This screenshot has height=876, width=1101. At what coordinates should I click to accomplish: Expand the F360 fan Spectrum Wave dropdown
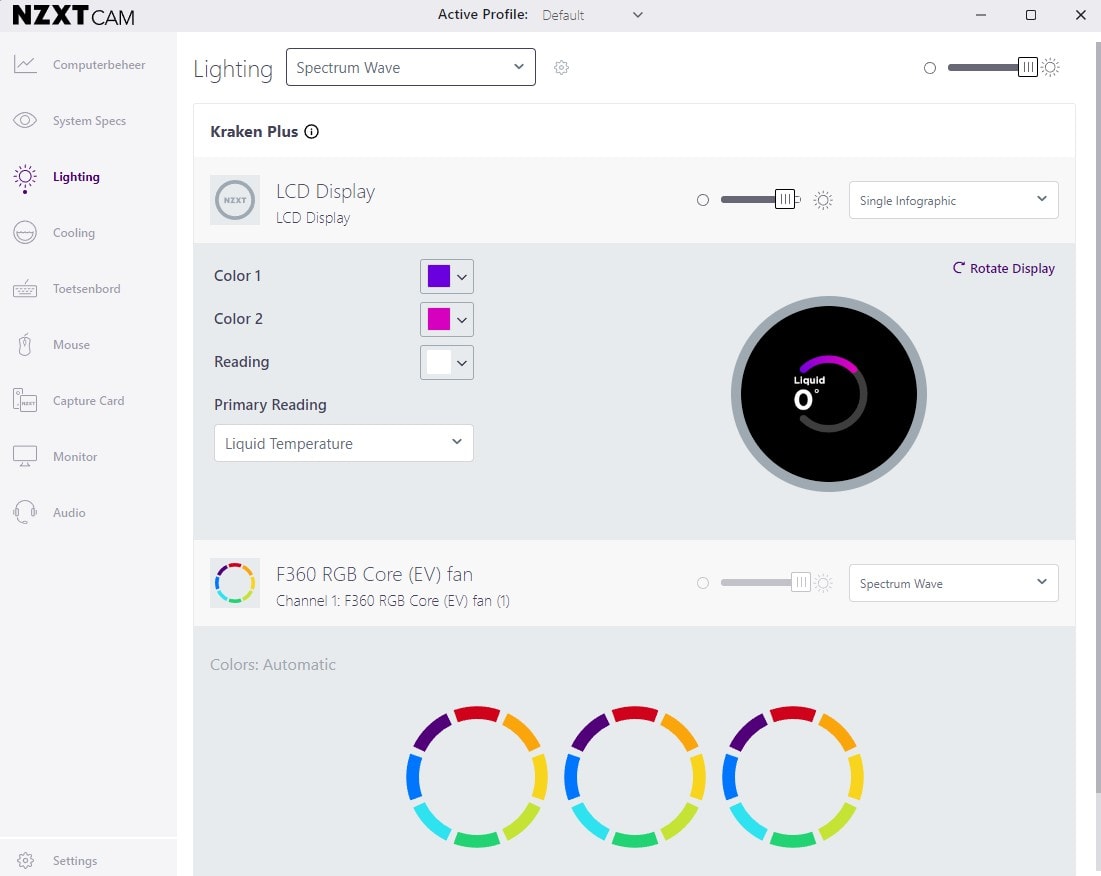pyautogui.click(x=954, y=583)
